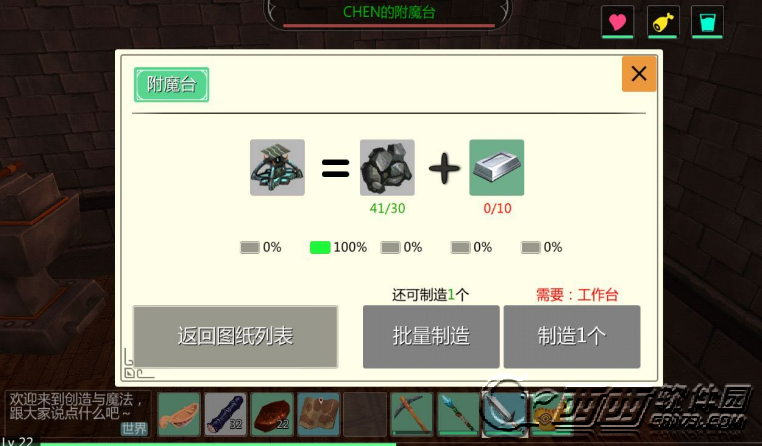Close the crafting dialog with X
The image size is (762, 446).
point(639,74)
